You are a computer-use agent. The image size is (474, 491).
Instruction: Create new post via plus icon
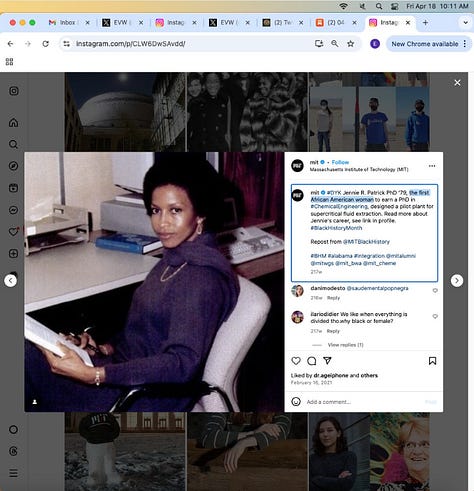pos(13,253)
